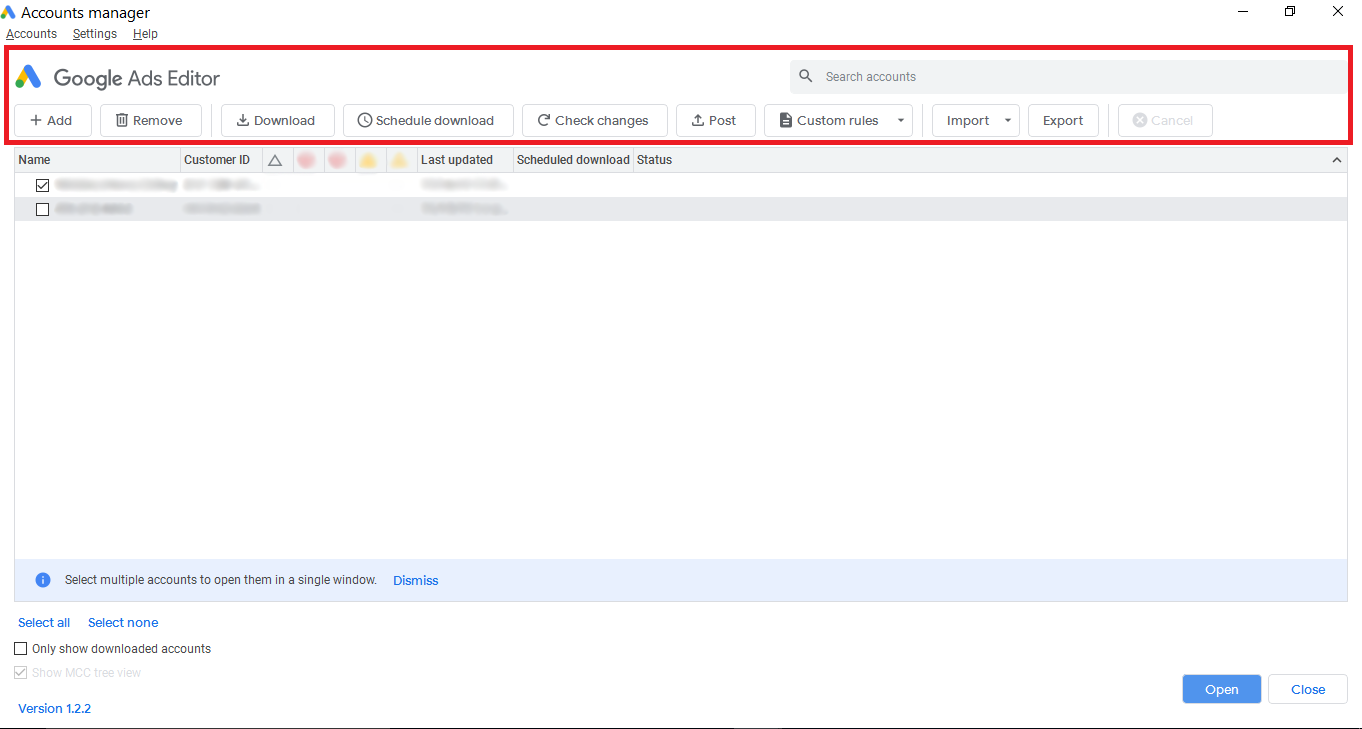The image size is (1362, 729).
Task: Sort by Last updated column header
Action: point(465,160)
